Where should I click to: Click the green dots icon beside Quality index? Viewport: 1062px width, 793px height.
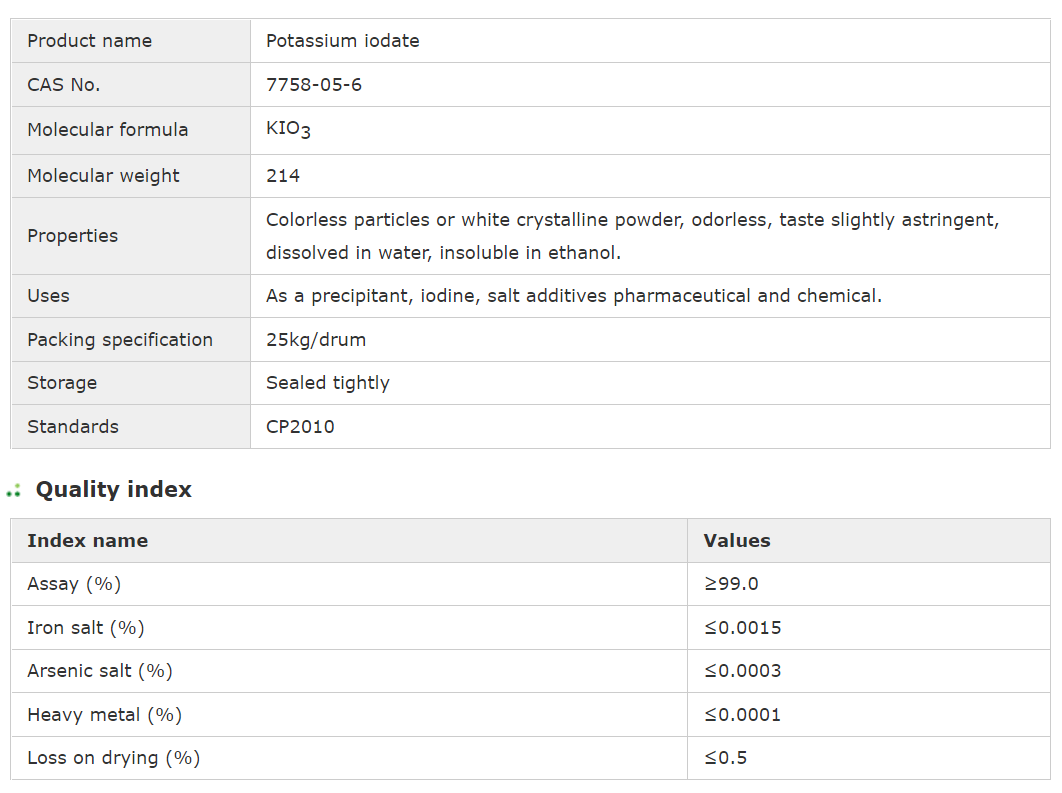14,490
